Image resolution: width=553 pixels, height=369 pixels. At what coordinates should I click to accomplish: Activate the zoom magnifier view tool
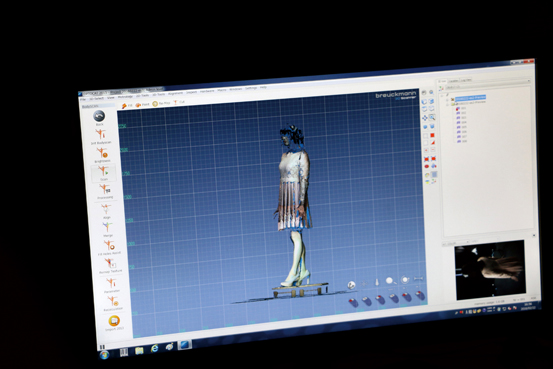click(x=432, y=117)
